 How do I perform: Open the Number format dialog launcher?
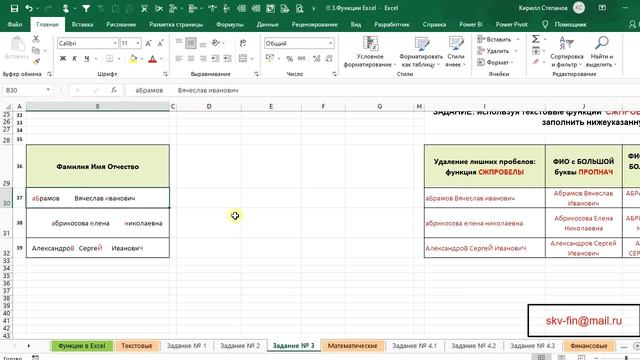(x=334, y=74)
